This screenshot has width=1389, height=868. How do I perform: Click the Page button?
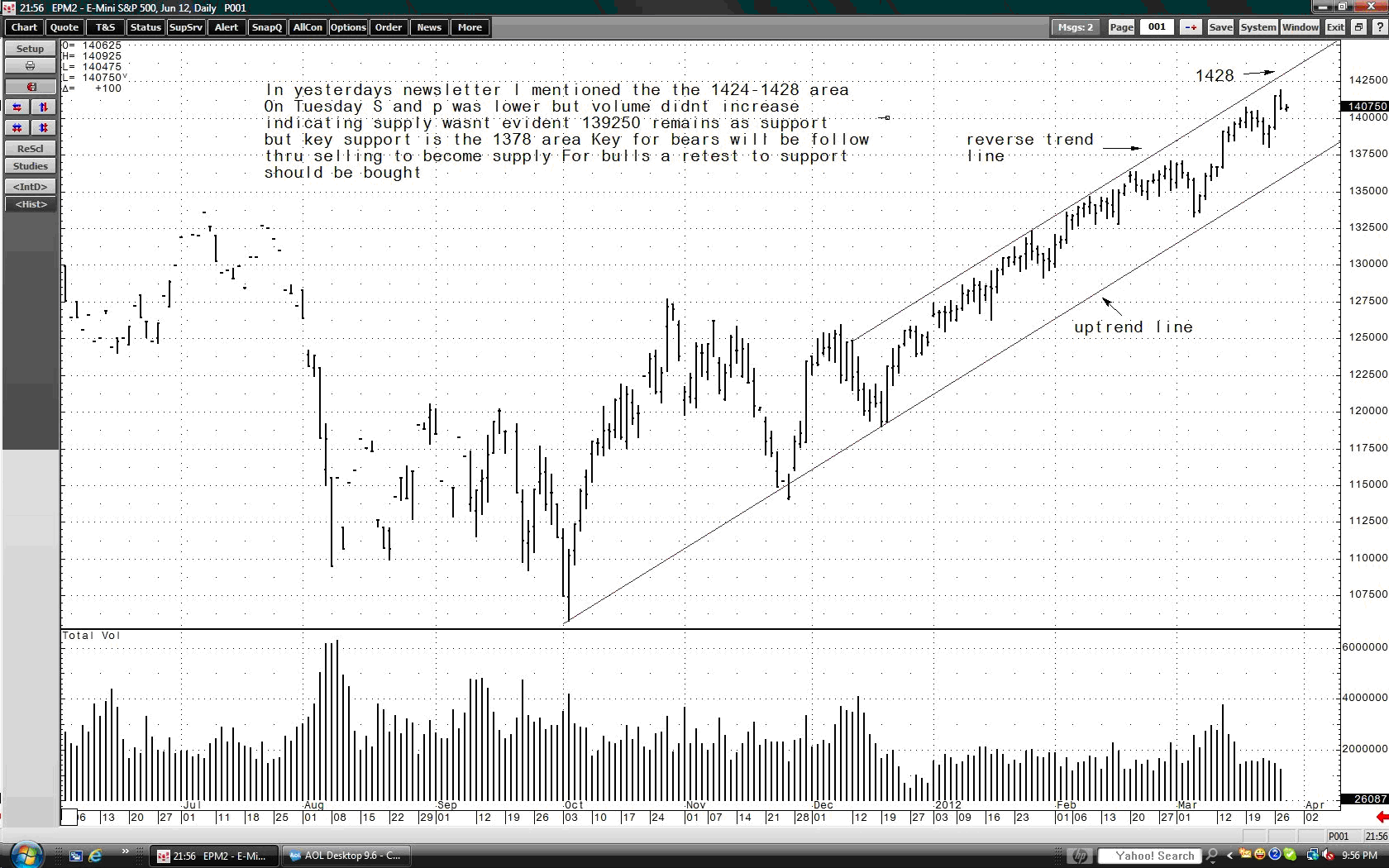coord(1121,27)
